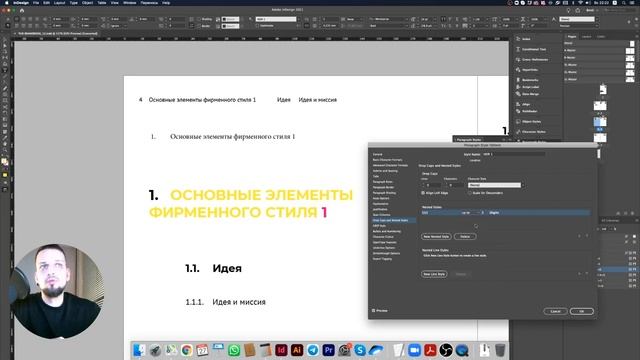Open Skype from the dock
The width and height of the screenshot is (640, 360).
(x=360, y=350)
